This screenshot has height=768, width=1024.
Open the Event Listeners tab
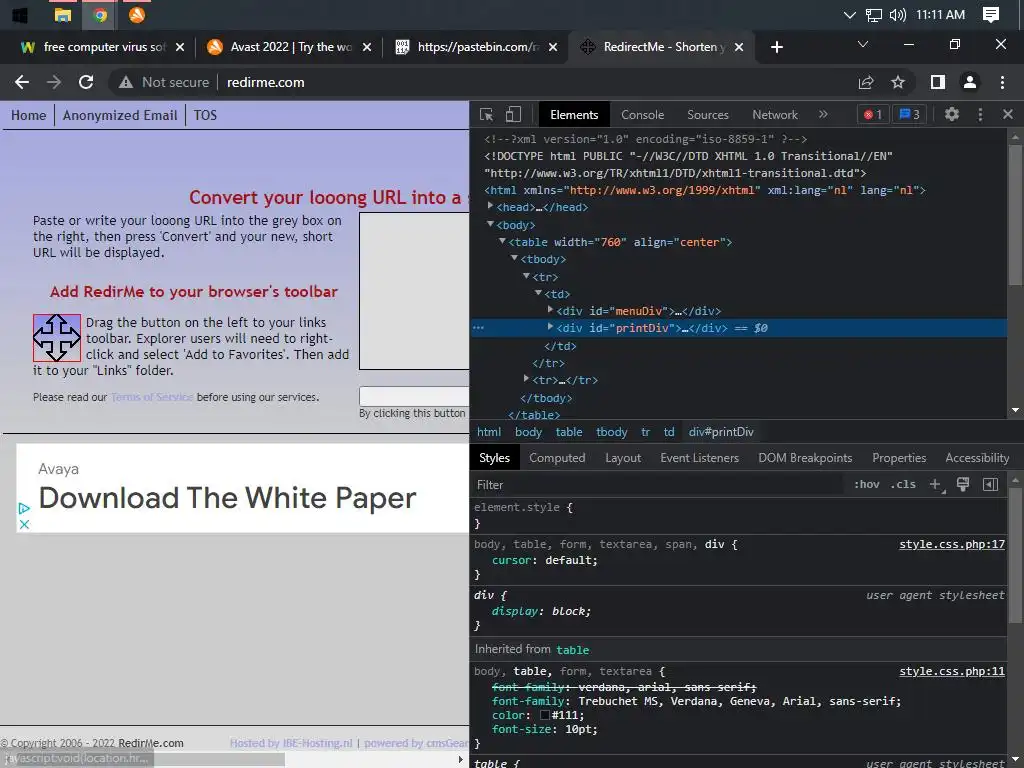coord(699,458)
